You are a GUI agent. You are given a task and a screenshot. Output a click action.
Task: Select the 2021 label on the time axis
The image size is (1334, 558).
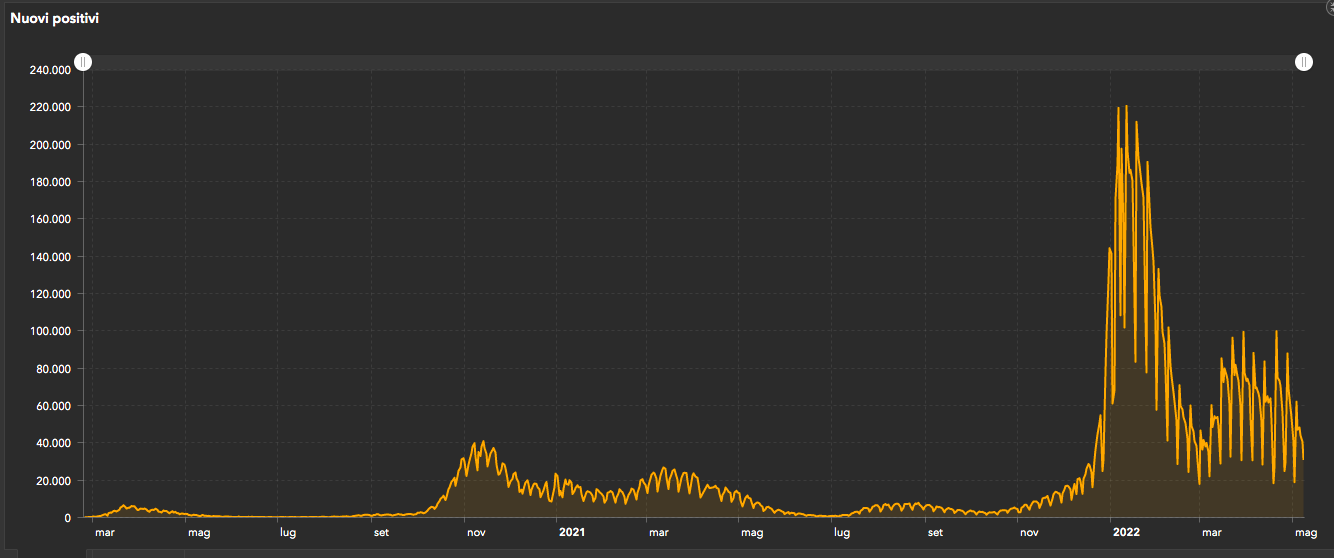[571, 533]
